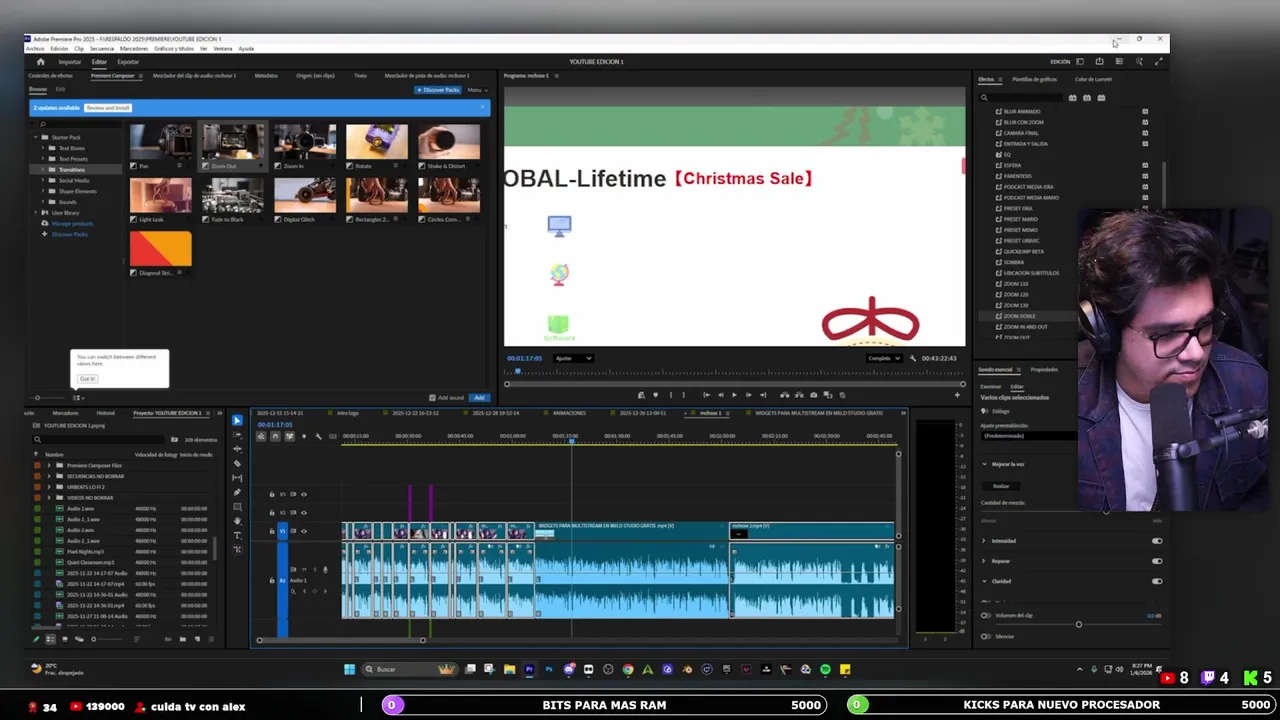Open the Ajustar zoom level dropdown
Image resolution: width=1280 pixels, height=720 pixels.
click(x=573, y=358)
